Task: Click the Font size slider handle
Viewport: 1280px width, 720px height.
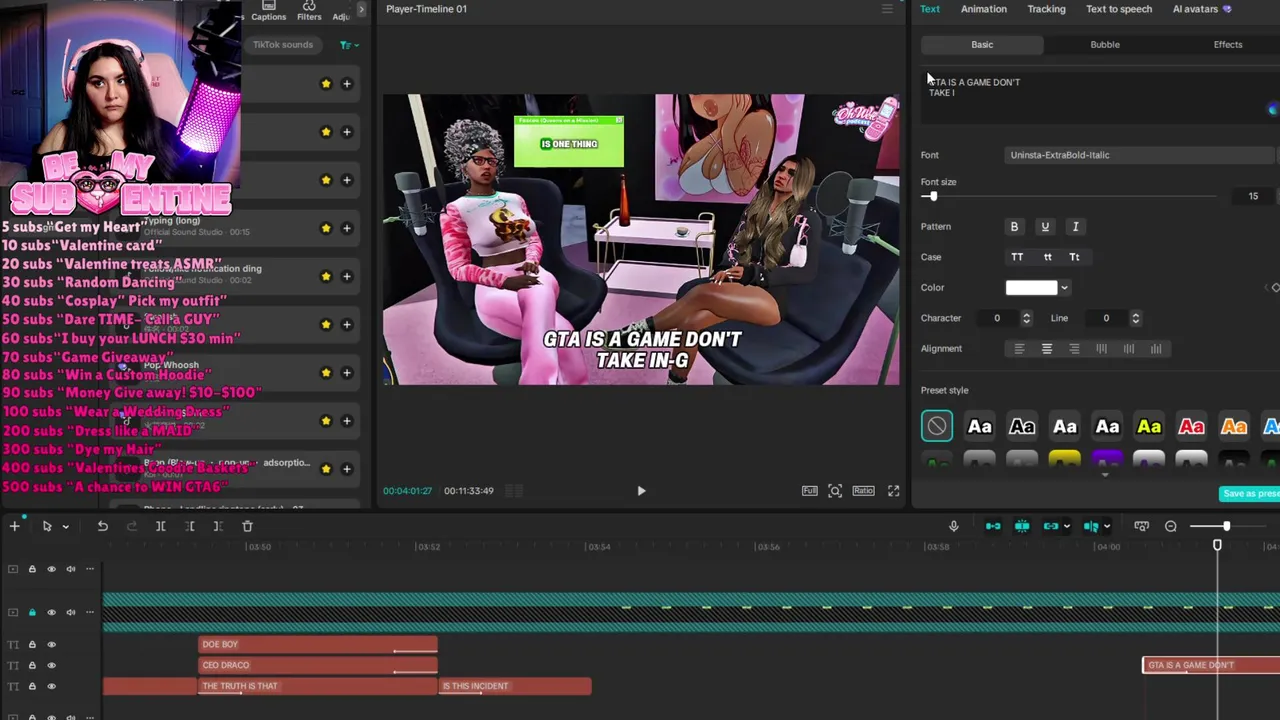Action: (933, 197)
